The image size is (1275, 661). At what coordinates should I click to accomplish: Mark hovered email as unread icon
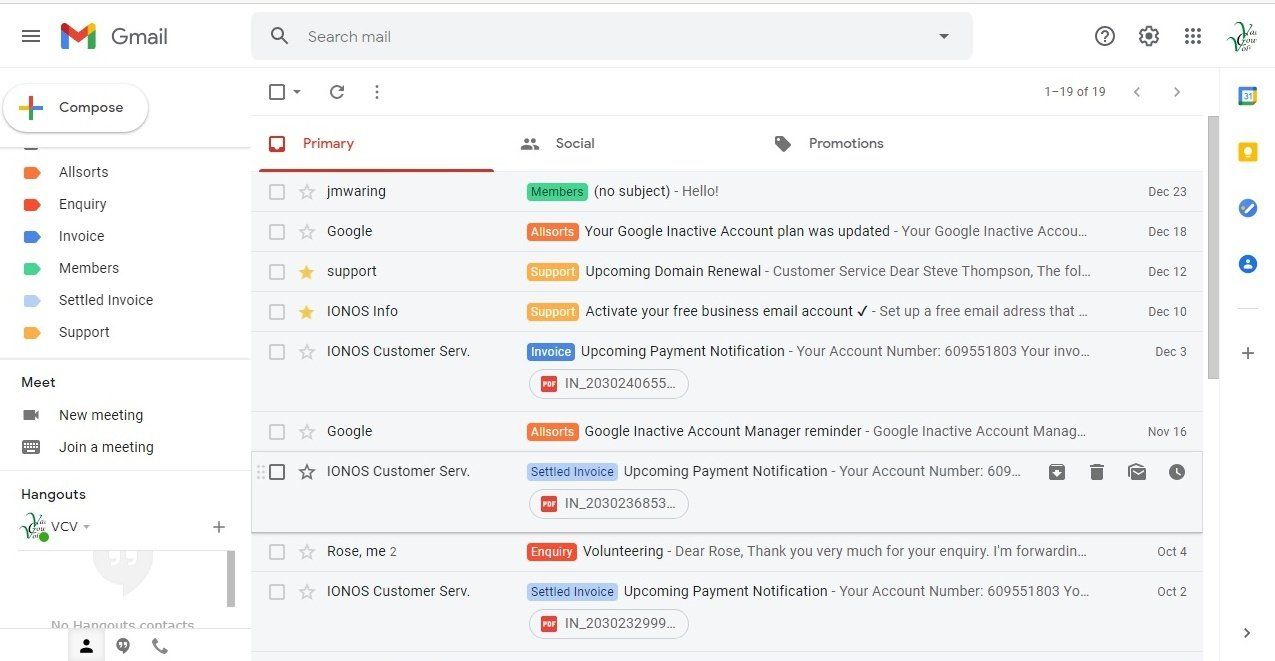(x=1137, y=472)
